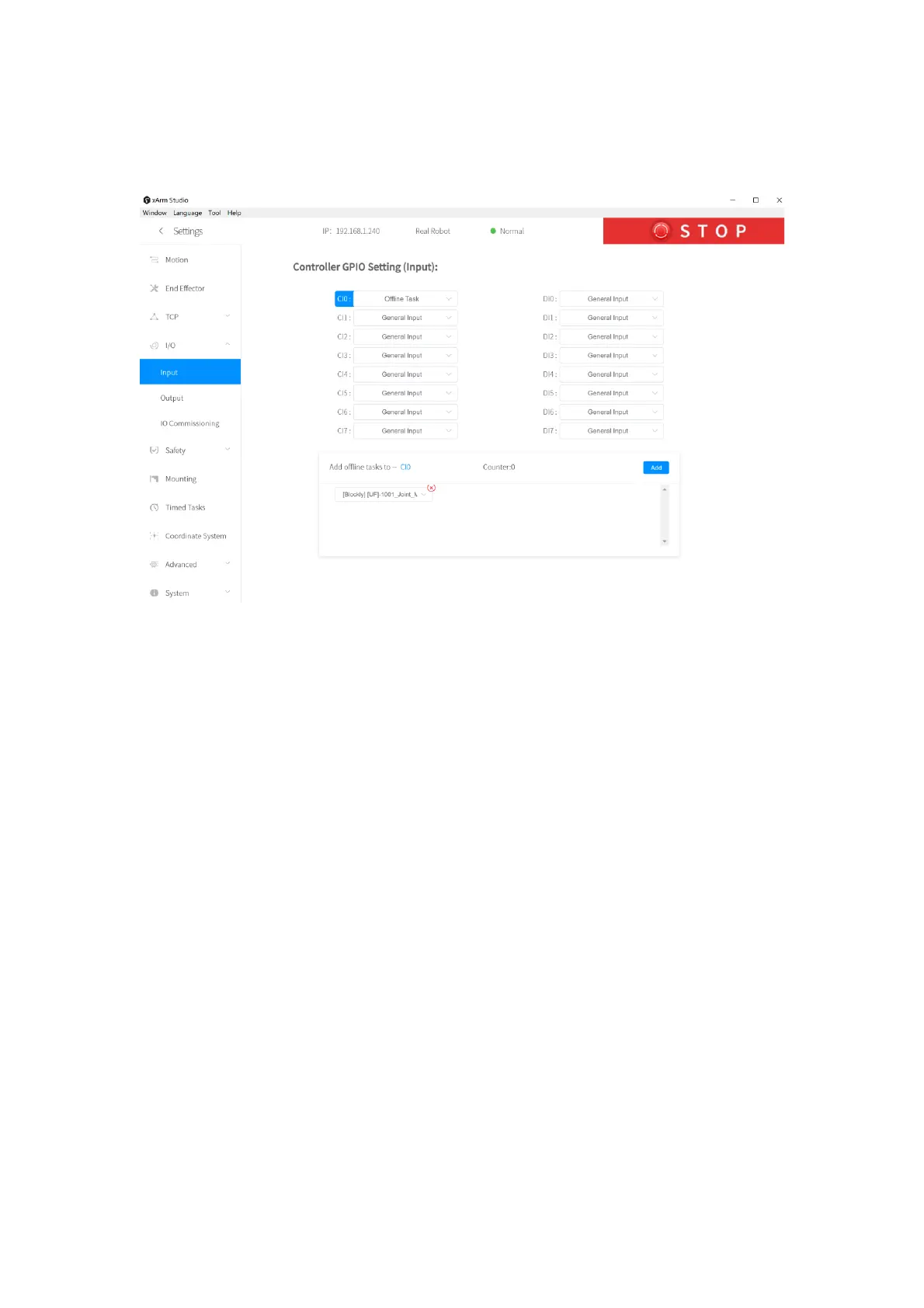Open DI2 General Input dropdown
Screen dimensions: 924x1308
[x=612, y=336]
